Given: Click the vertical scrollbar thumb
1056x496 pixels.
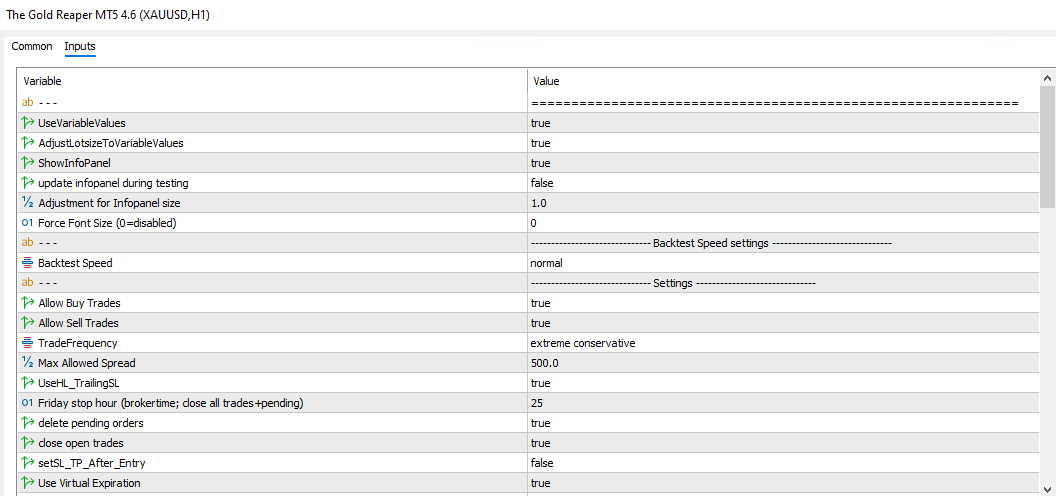Looking at the screenshot, I should click(1047, 146).
